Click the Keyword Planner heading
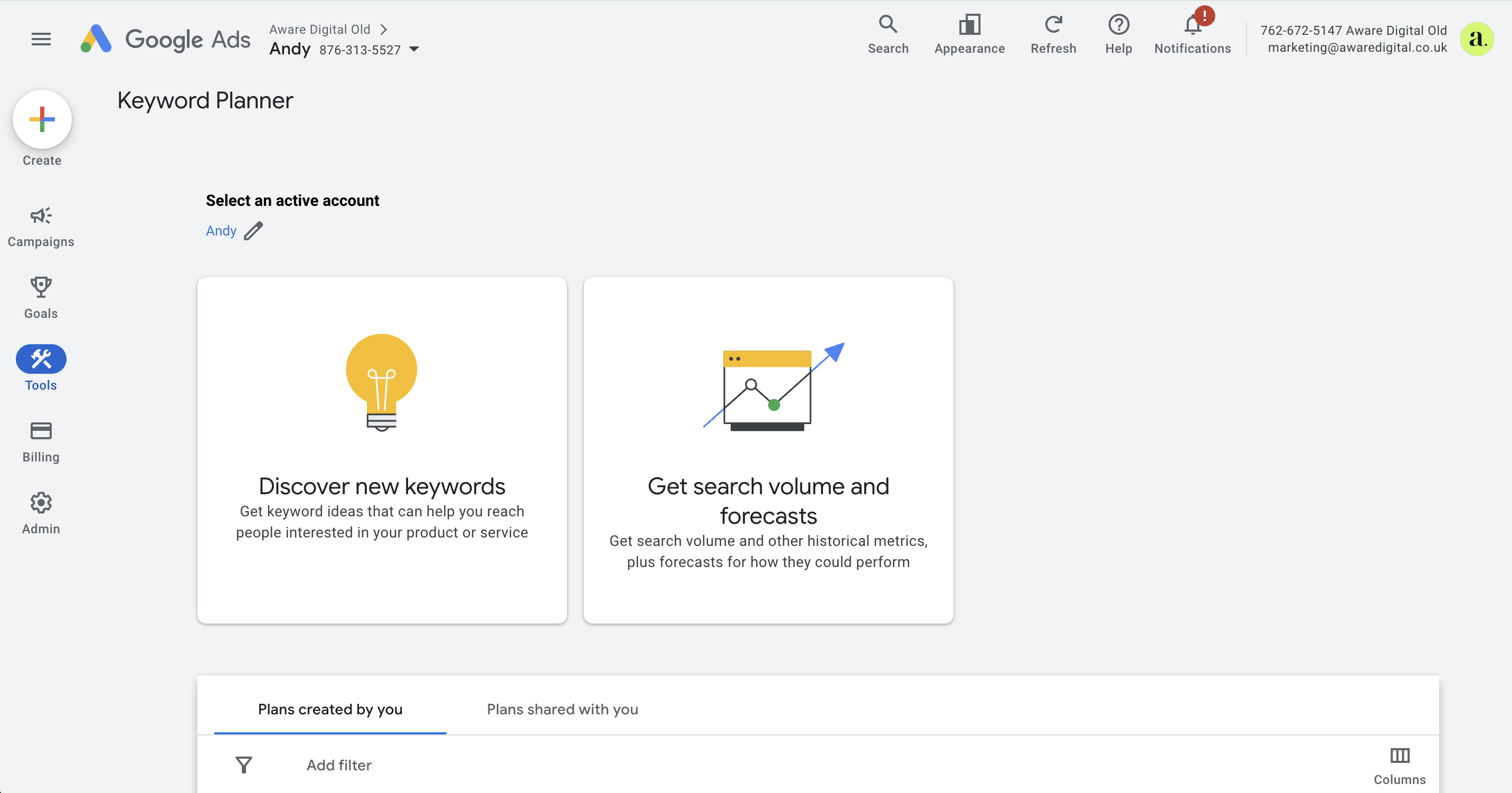Image resolution: width=1512 pixels, height=793 pixels. click(x=205, y=100)
